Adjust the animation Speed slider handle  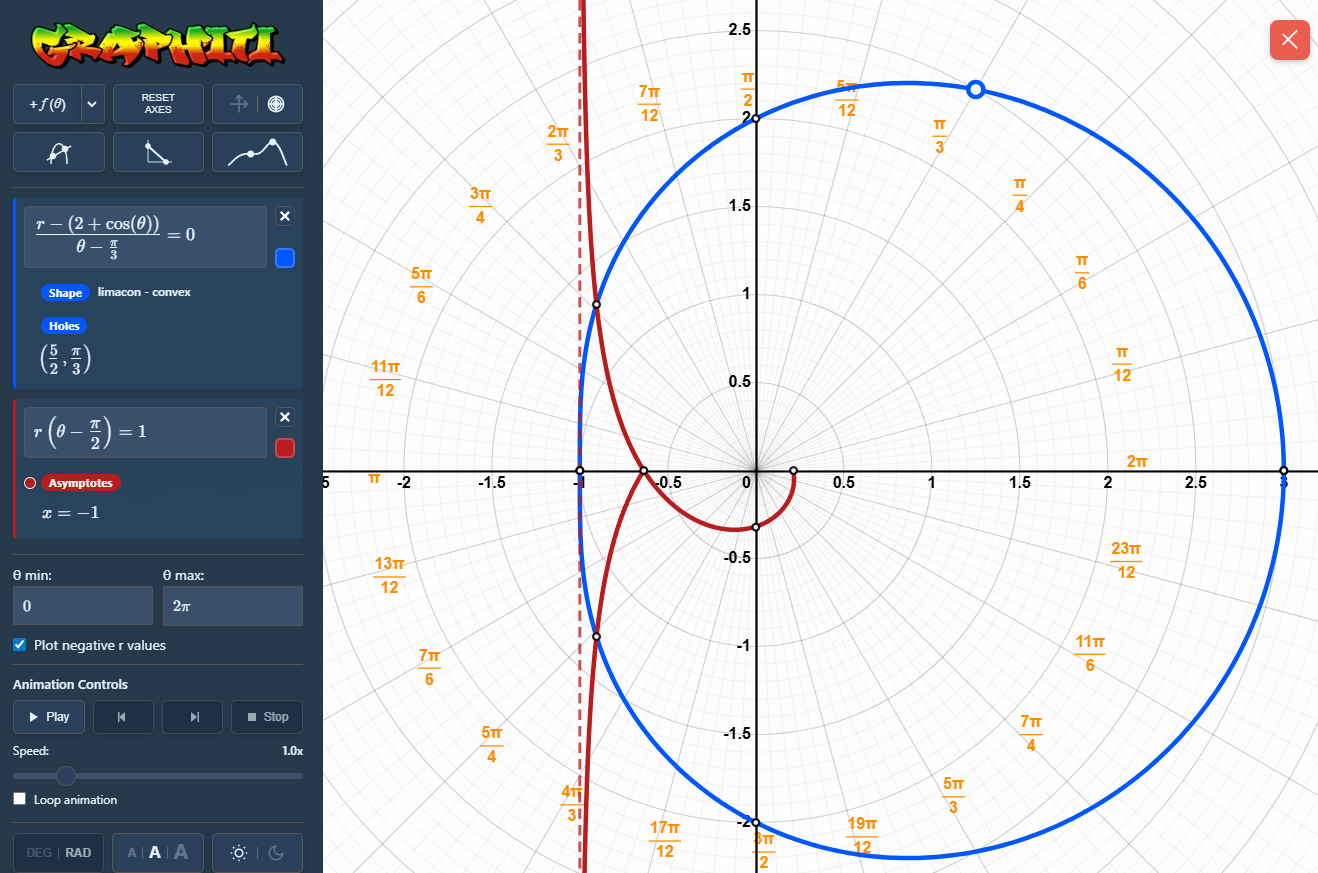(x=66, y=775)
